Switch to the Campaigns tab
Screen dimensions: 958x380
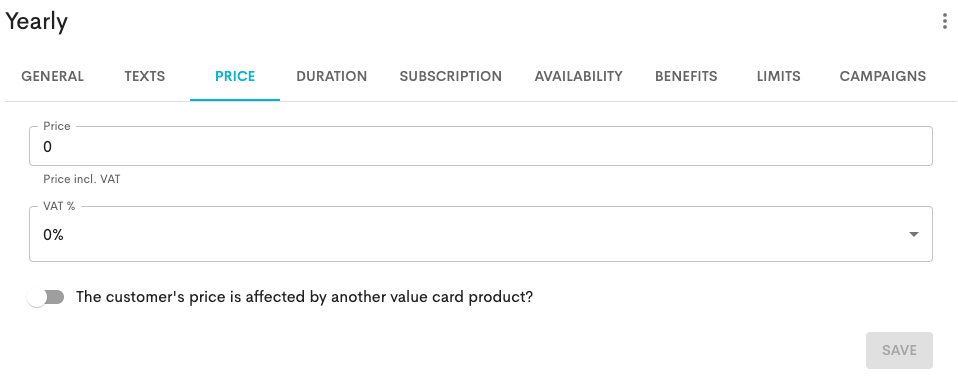click(883, 76)
